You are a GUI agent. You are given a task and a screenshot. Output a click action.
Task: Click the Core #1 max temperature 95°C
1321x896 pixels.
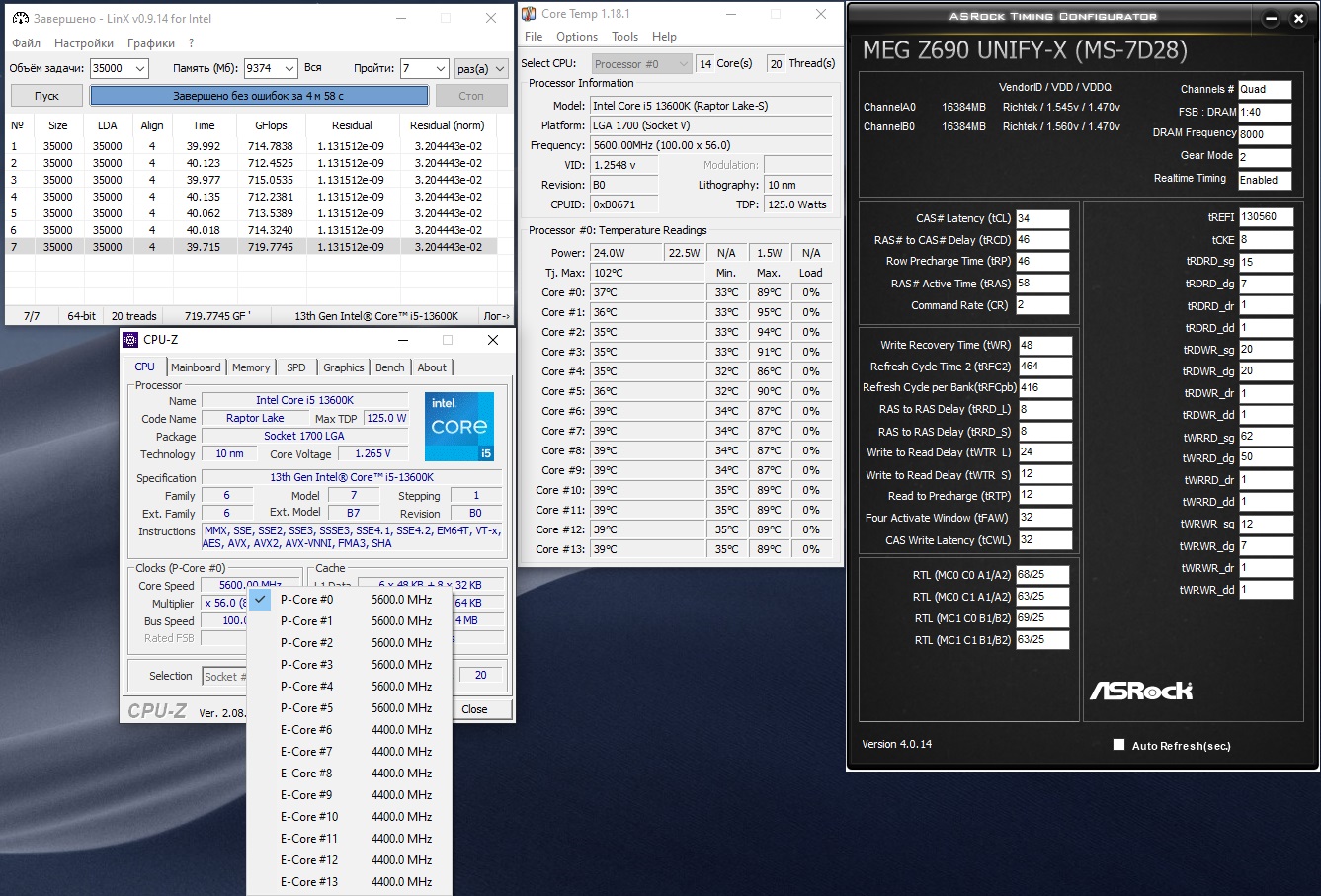coord(769,312)
